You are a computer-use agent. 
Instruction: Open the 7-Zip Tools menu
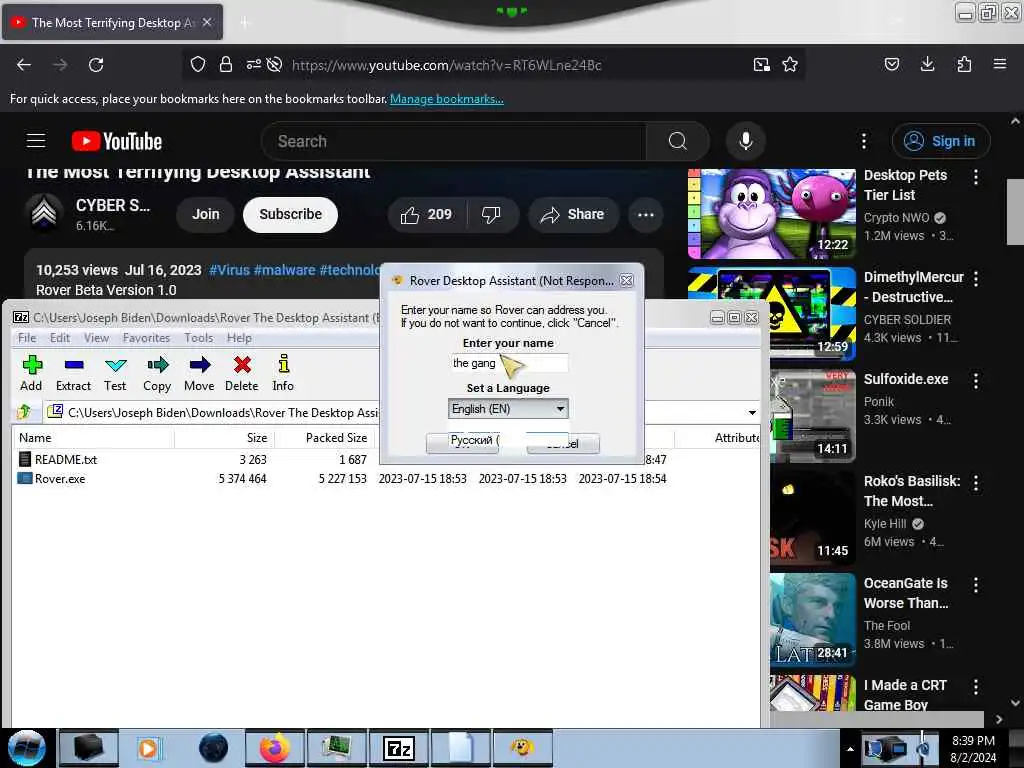click(x=199, y=338)
